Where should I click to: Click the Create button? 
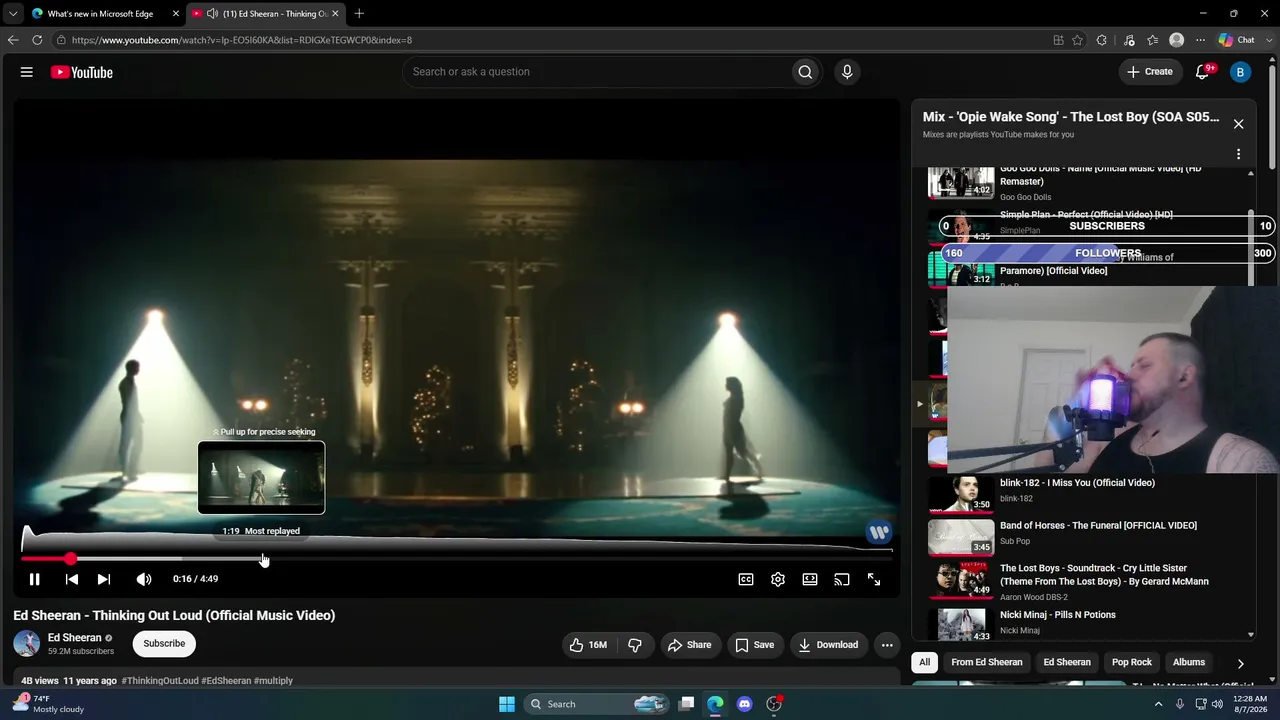(1150, 72)
